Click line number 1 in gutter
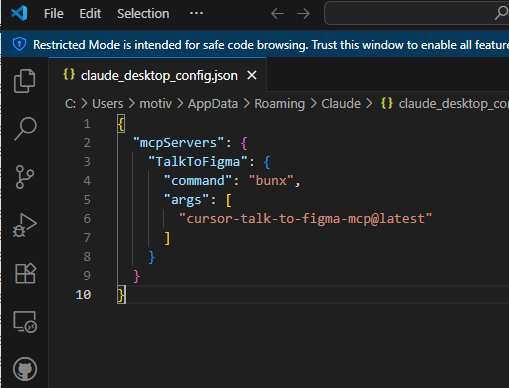 click(x=87, y=124)
